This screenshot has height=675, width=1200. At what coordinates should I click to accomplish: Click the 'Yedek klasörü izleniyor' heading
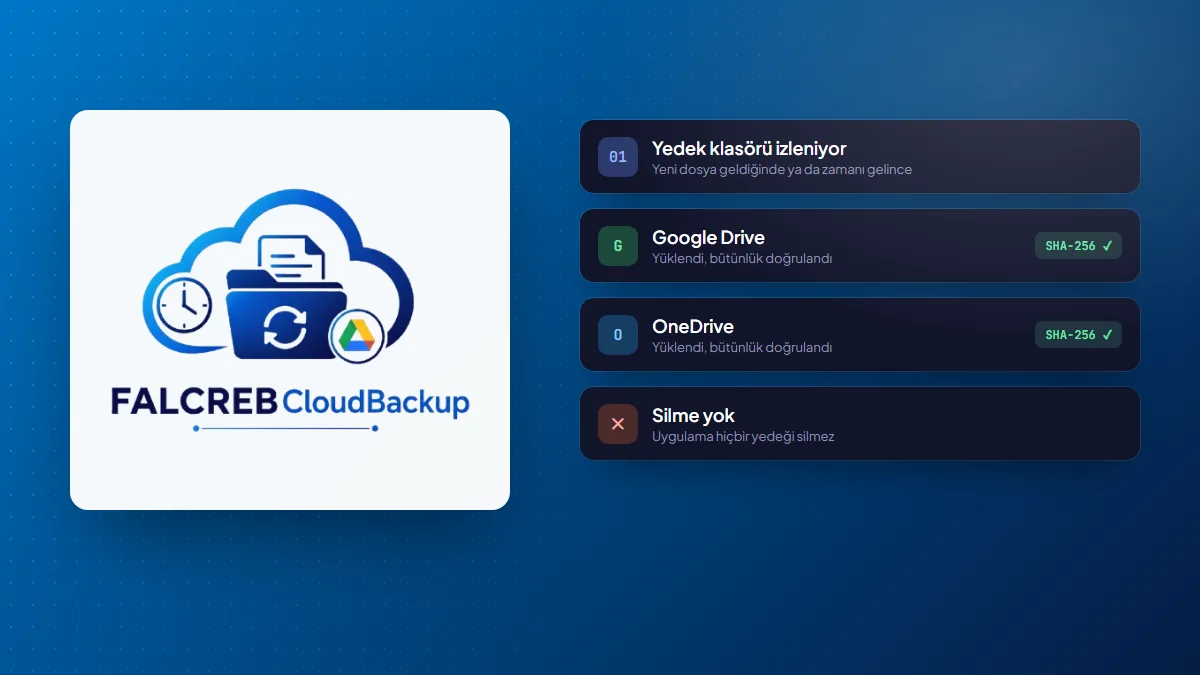coord(749,148)
